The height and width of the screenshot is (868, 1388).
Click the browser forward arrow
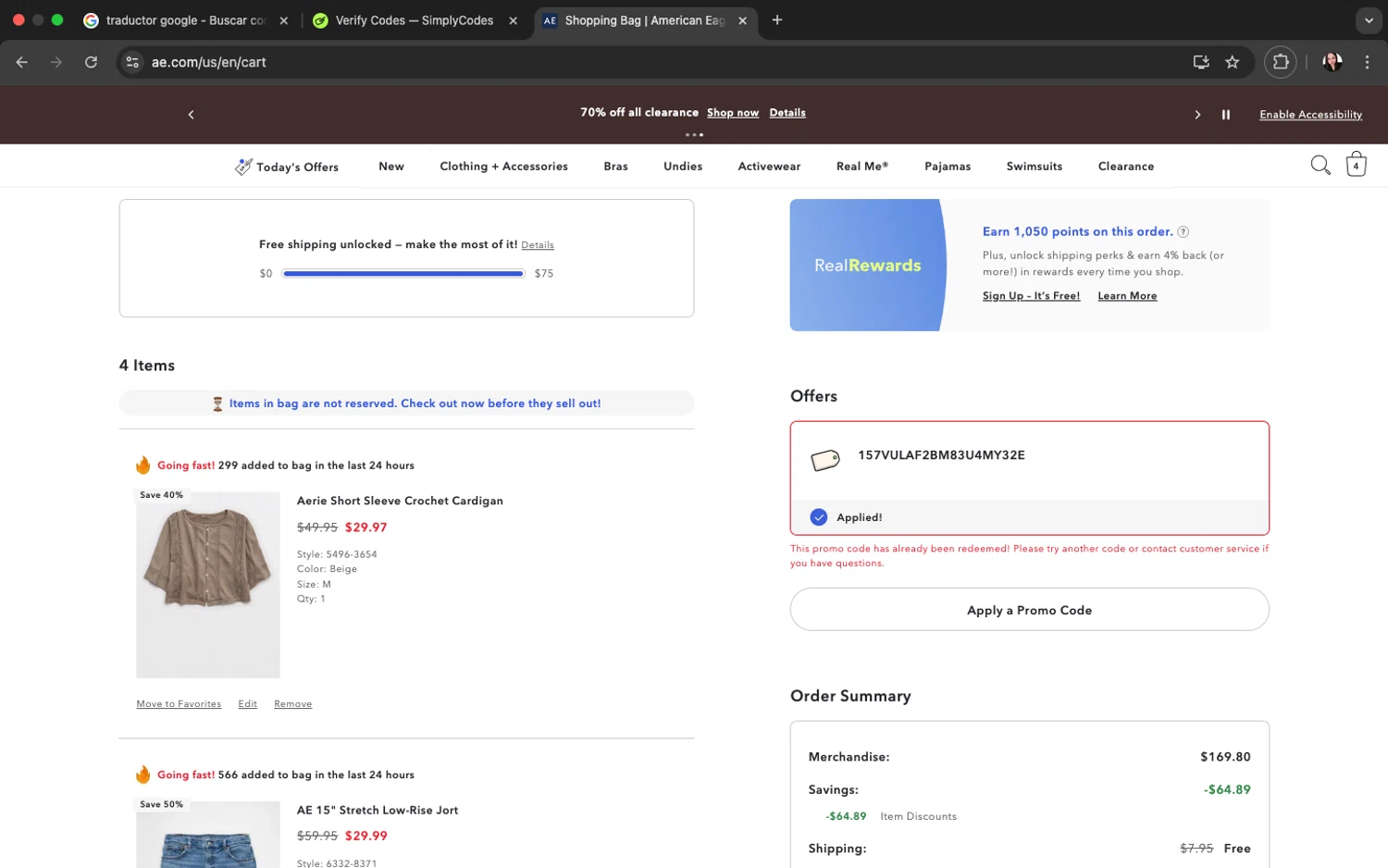56,62
